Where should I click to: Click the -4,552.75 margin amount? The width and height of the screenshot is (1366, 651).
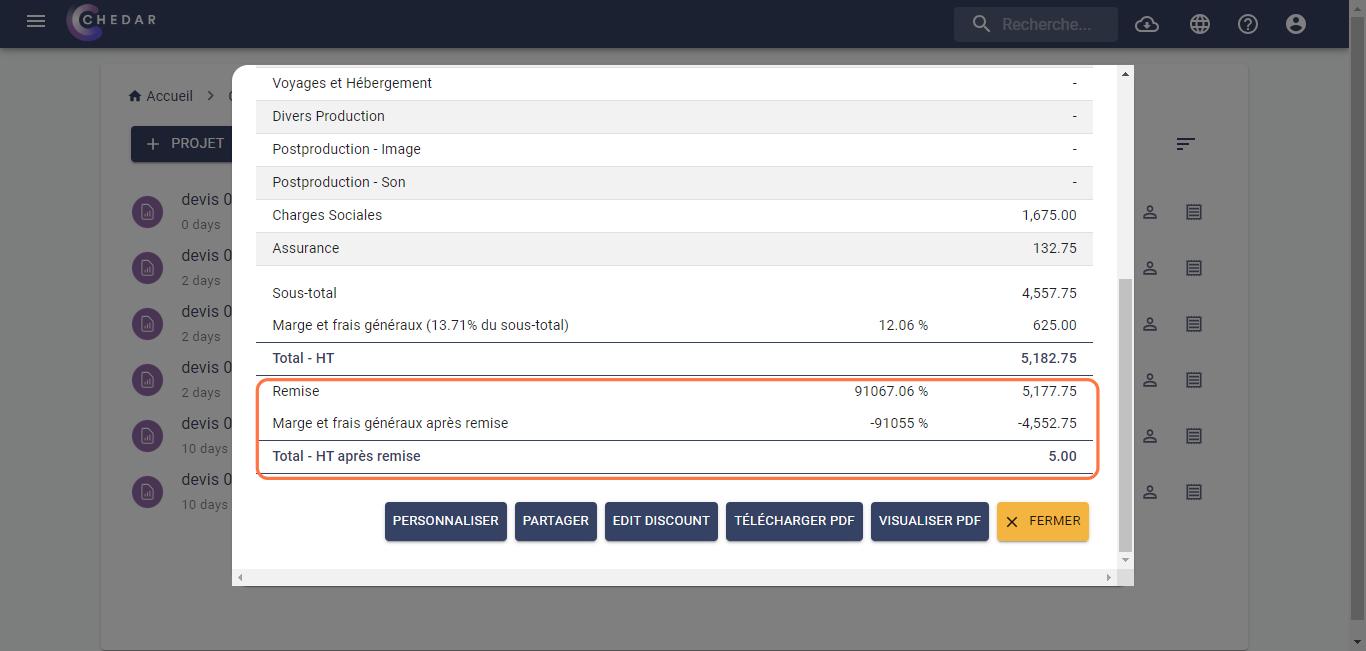click(x=1047, y=423)
